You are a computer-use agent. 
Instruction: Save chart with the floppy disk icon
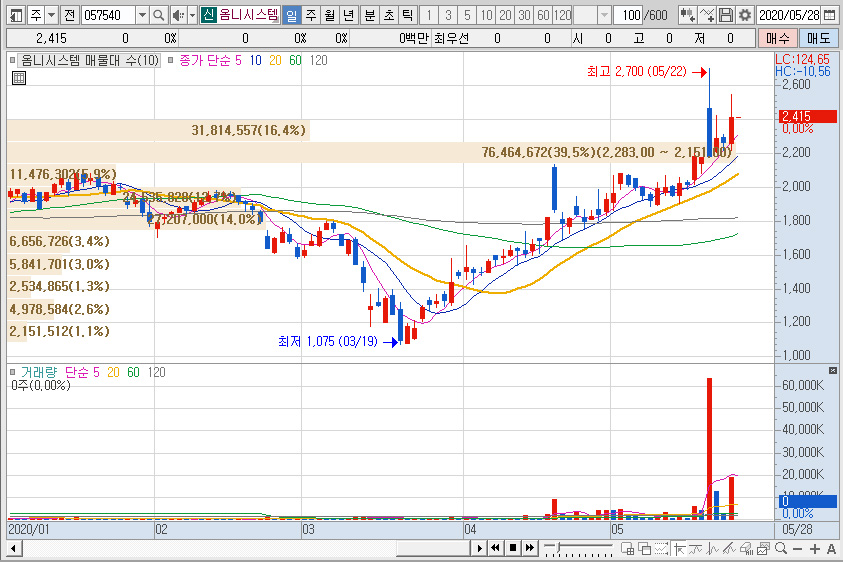(726, 15)
